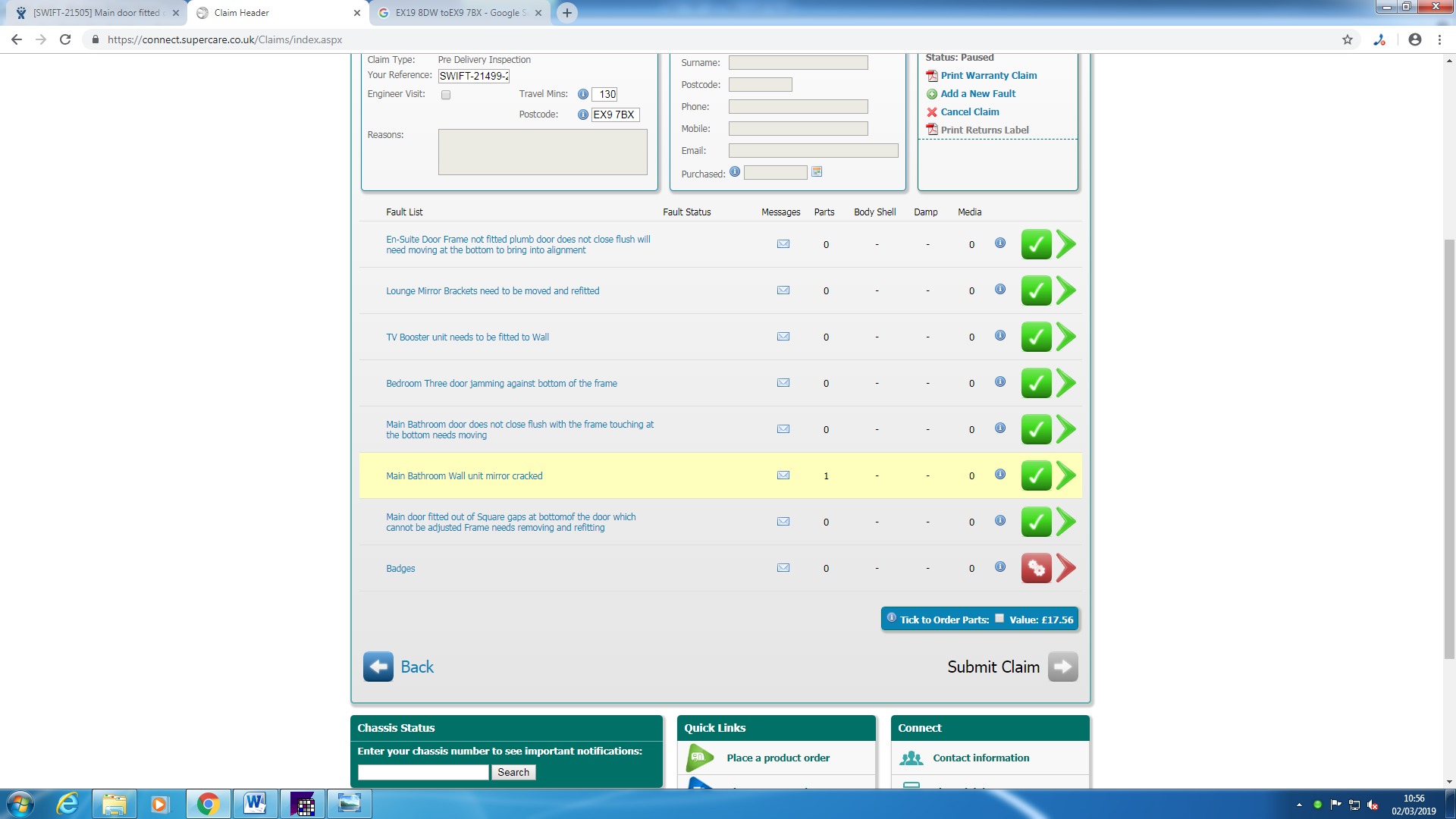Click info icon on Main Bathroom Wall unit row

(x=1000, y=475)
